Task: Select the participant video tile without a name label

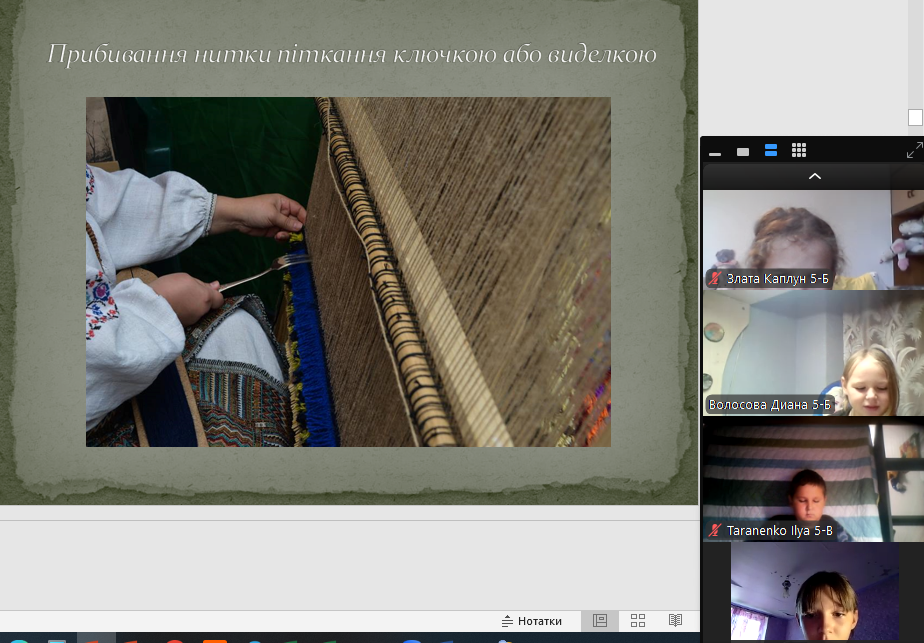Action: [x=814, y=591]
